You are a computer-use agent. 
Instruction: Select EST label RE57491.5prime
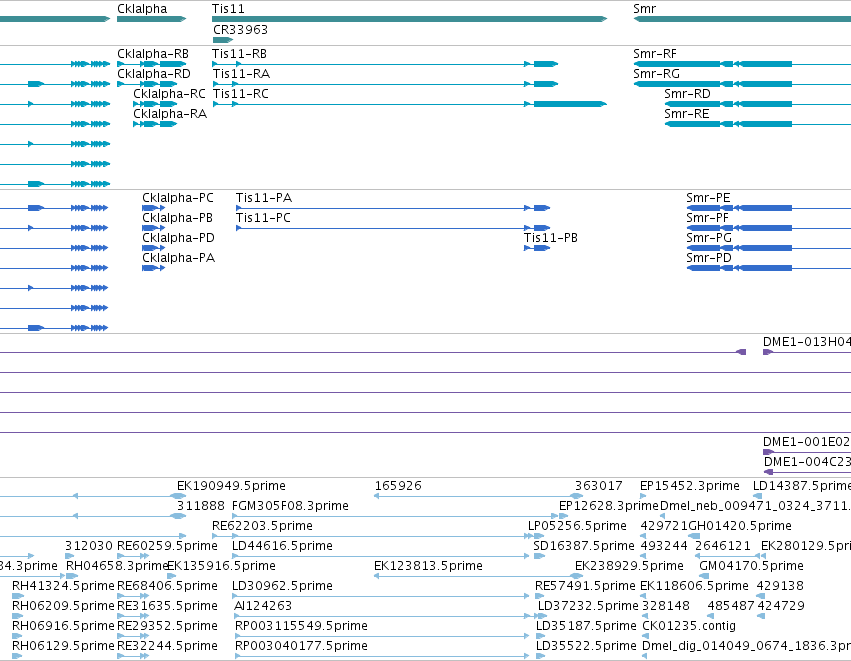pos(585,587)
